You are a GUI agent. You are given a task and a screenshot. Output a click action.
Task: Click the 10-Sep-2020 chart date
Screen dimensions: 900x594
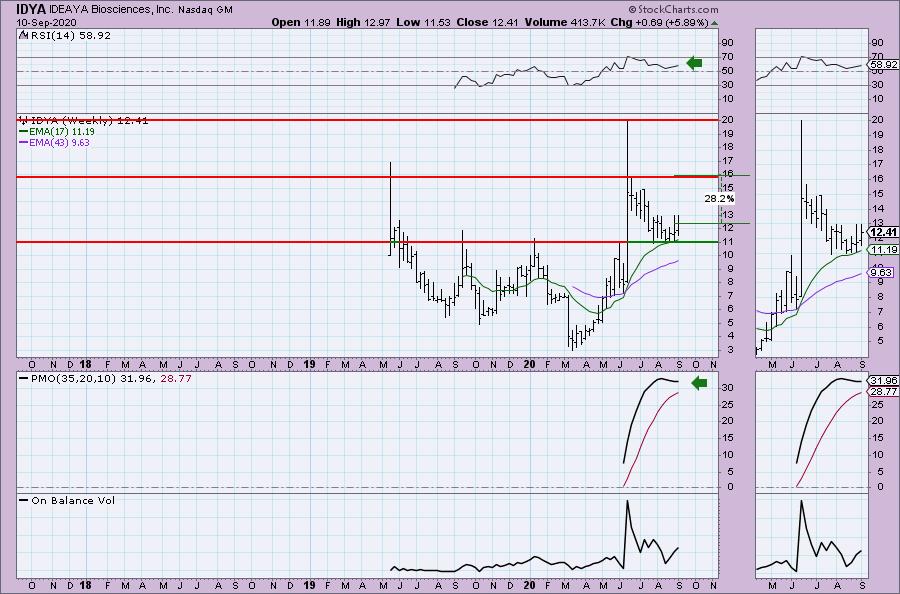tap(46, 22)
